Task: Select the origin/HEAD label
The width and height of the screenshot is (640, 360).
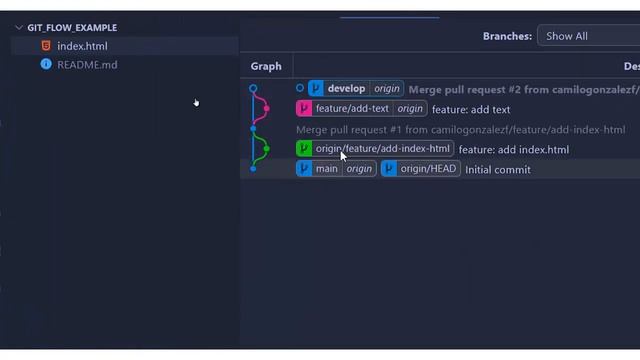Action: (x=428, y=169)
